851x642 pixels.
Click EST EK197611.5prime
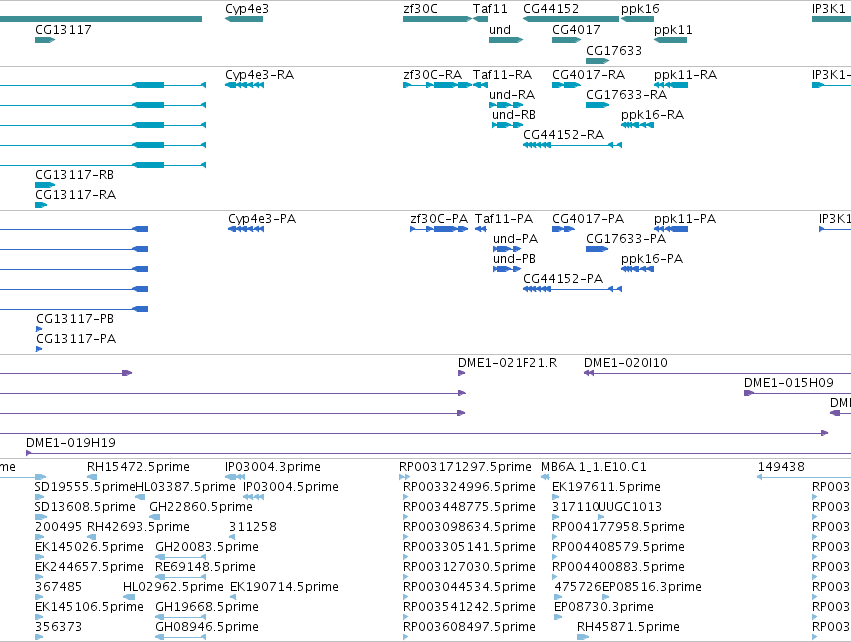coord(555,497)
